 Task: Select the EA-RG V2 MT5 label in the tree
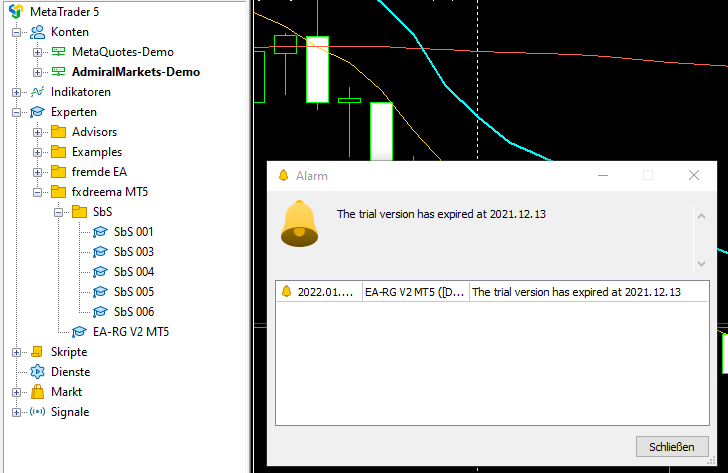pos(131,331)
